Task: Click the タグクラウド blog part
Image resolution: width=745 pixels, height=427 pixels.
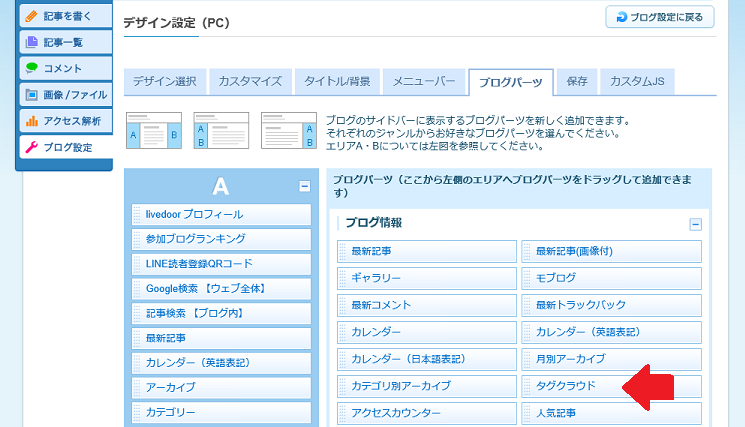Action: [x=611, y=386]
